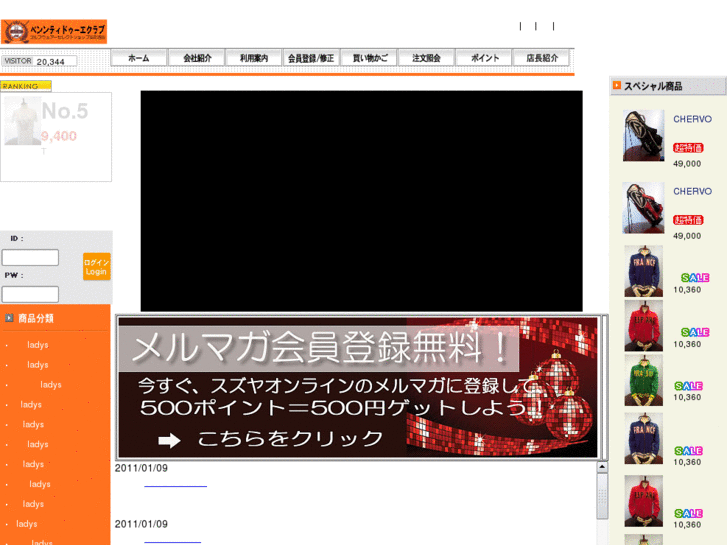Click the ペンンティドゥーエクラブ site logo

coord(54,32)
